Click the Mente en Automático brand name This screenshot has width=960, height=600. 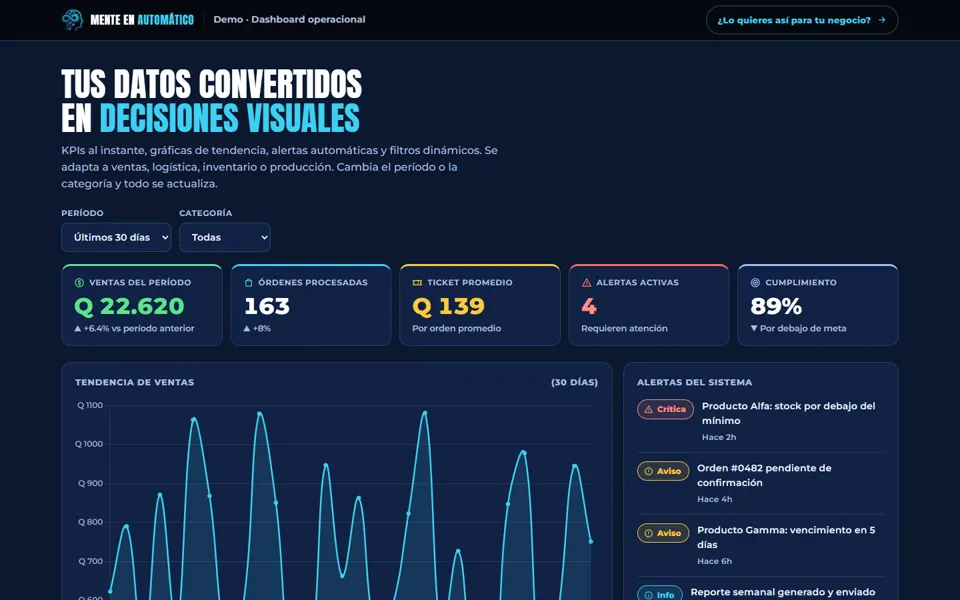click(x=142, y=20)
